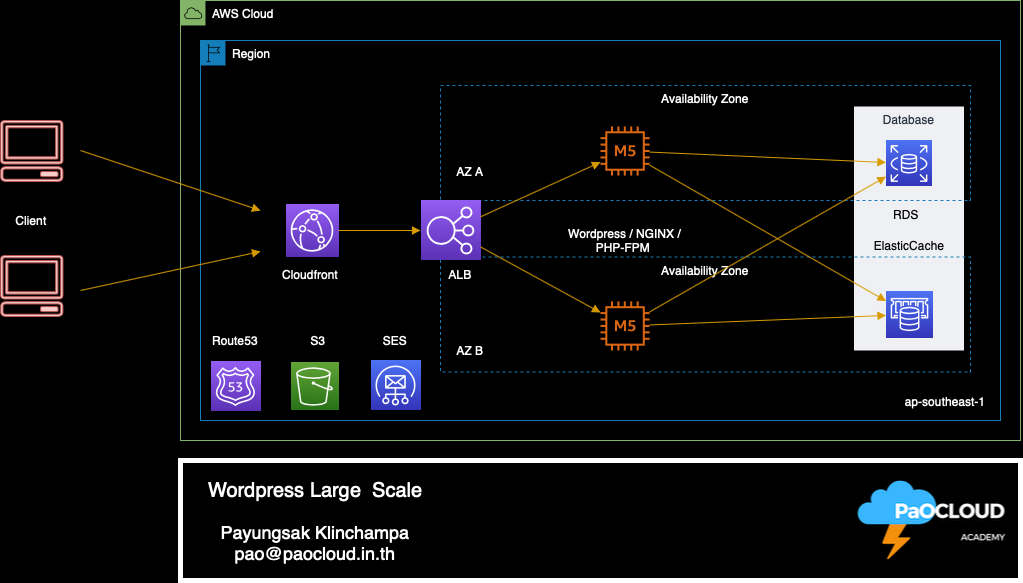
Task: Click the AWS Cloud group icon
Action: [193, 13]
